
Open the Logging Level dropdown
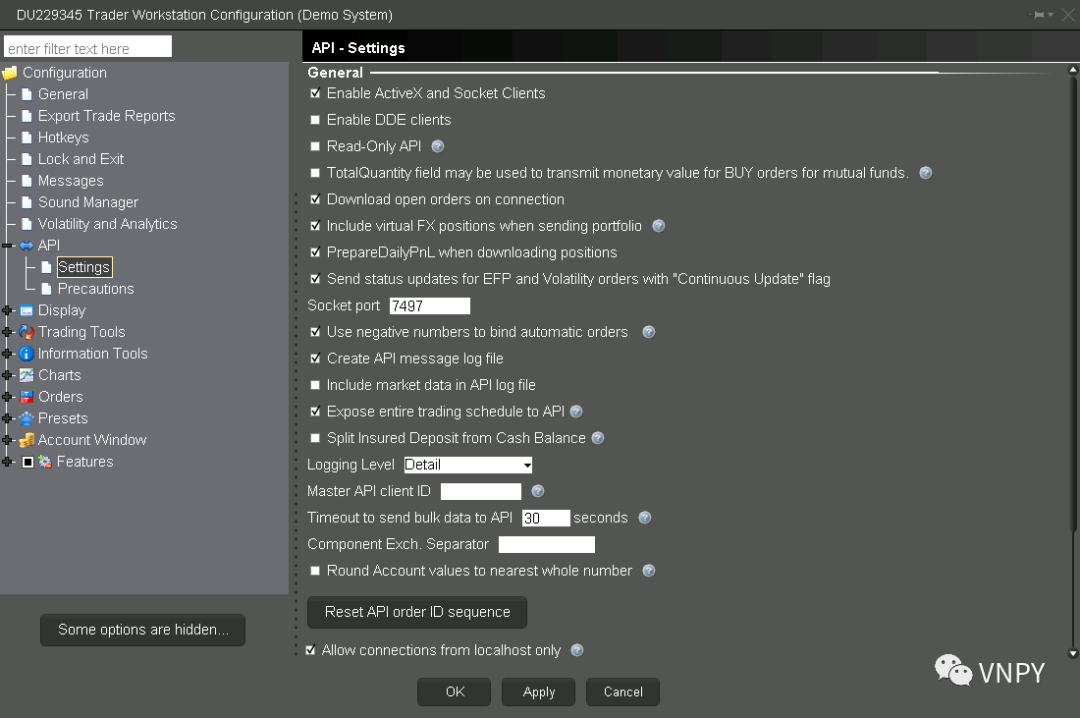468,465
